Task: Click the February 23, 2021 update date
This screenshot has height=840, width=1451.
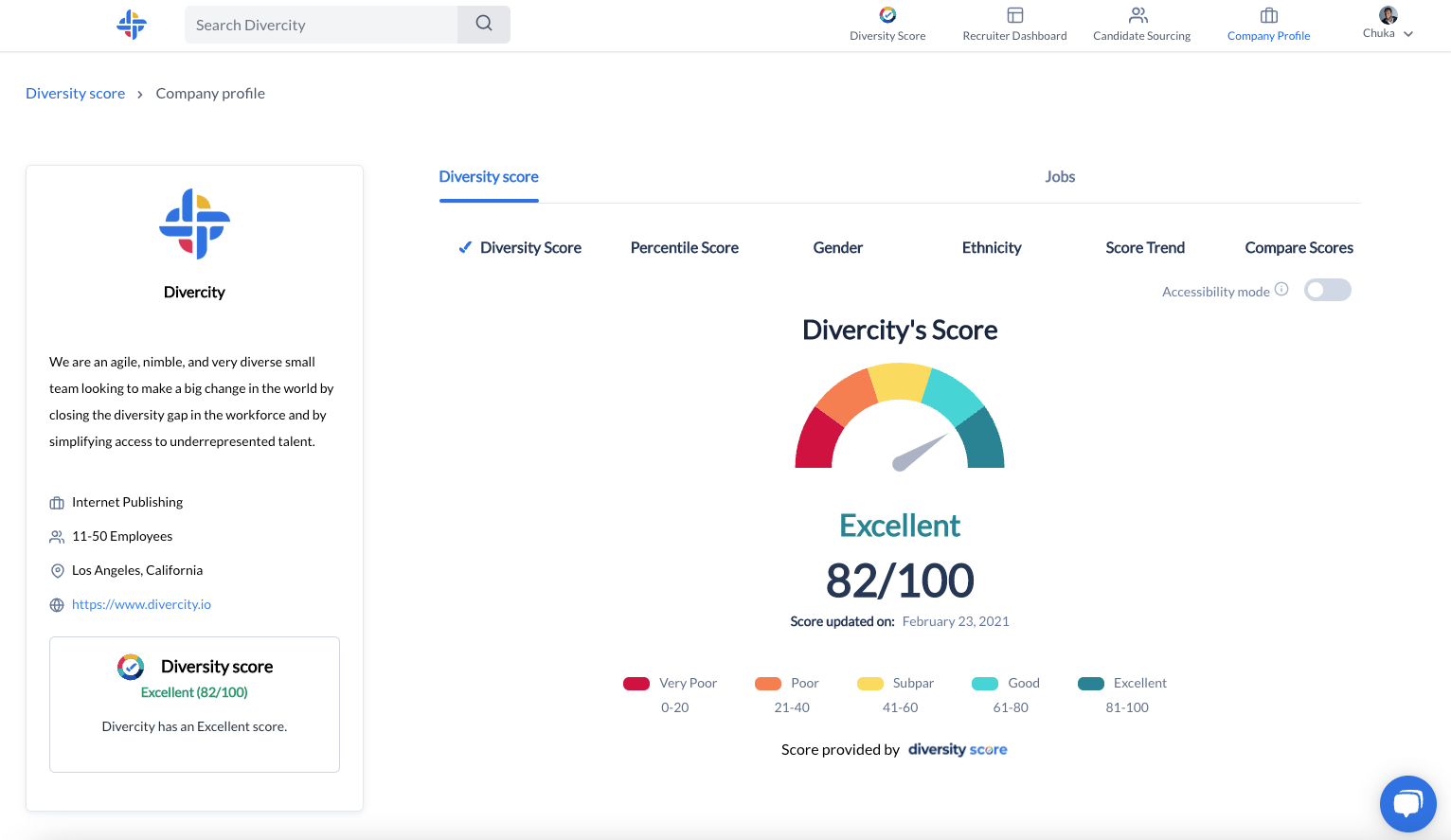Action: [956, 621]
